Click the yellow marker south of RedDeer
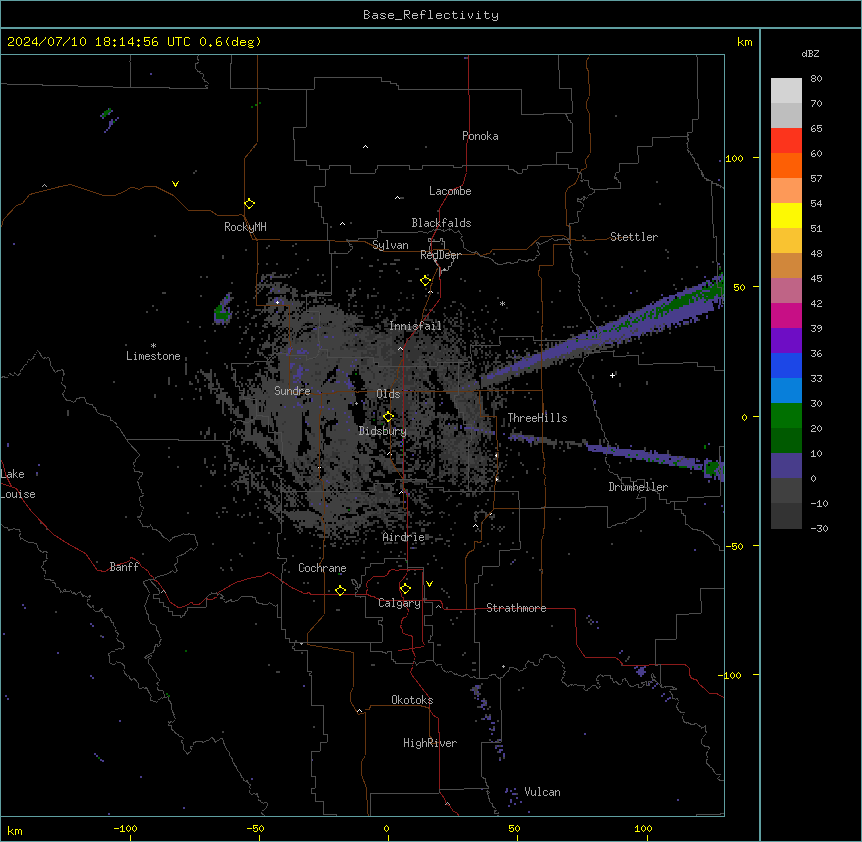This screenshot has width=862, height=842. (x=425, y=281)
